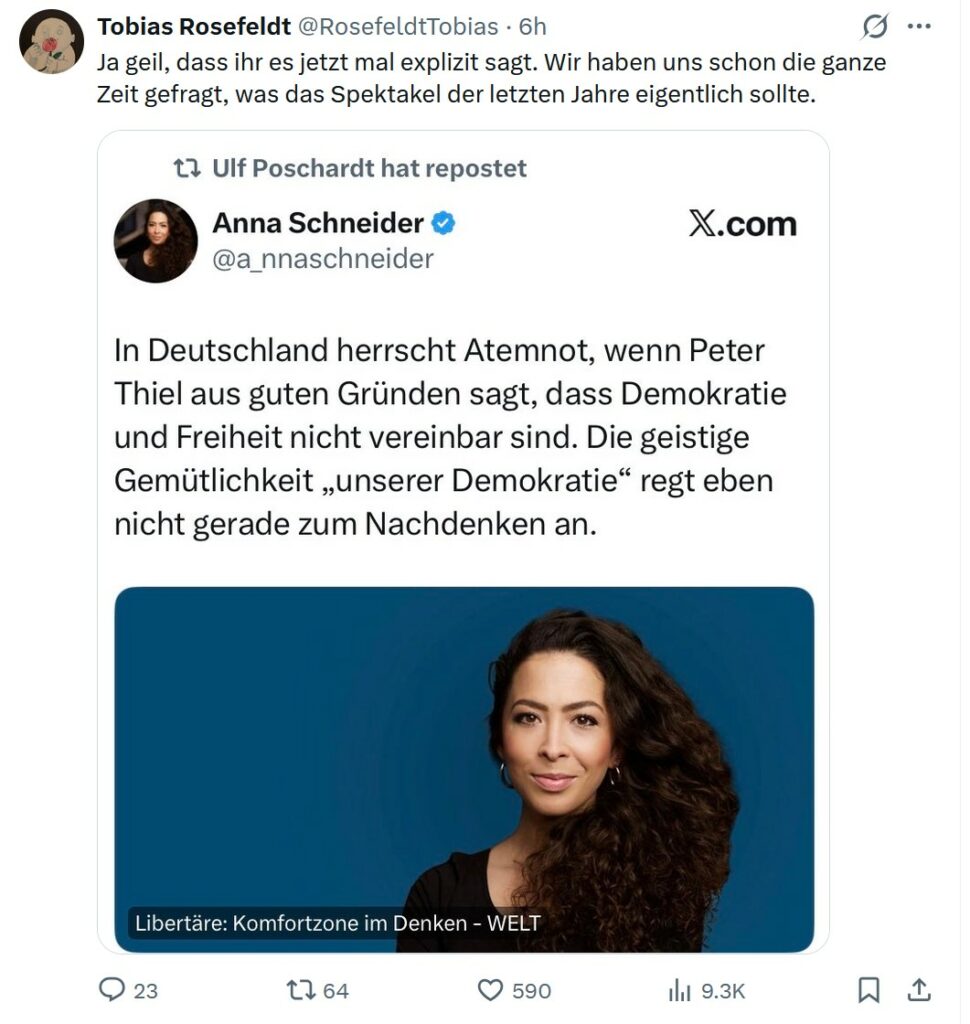
Task: Open the @a_nnaschneider handle
Action: click(x=323, y=259)
